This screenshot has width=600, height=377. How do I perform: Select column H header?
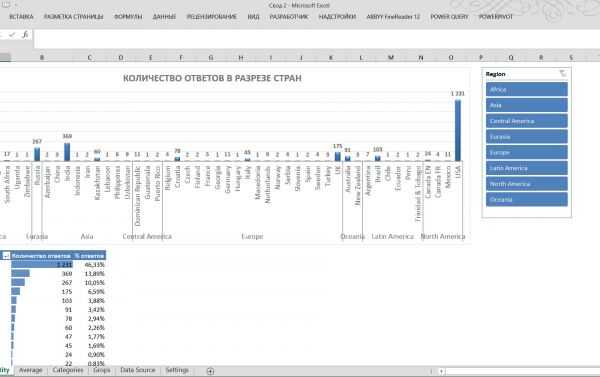tap(241, 57)
